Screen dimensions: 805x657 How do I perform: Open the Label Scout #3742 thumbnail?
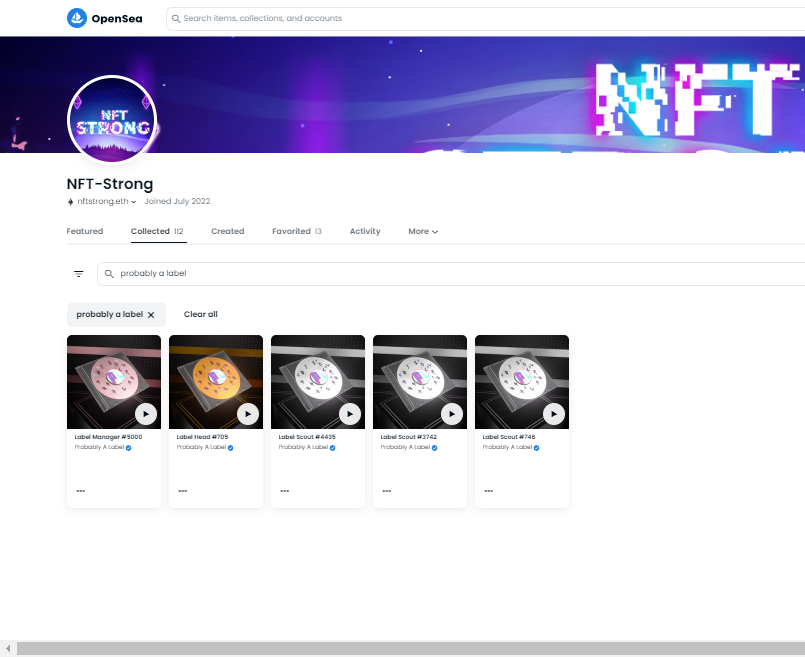point(420,382)
